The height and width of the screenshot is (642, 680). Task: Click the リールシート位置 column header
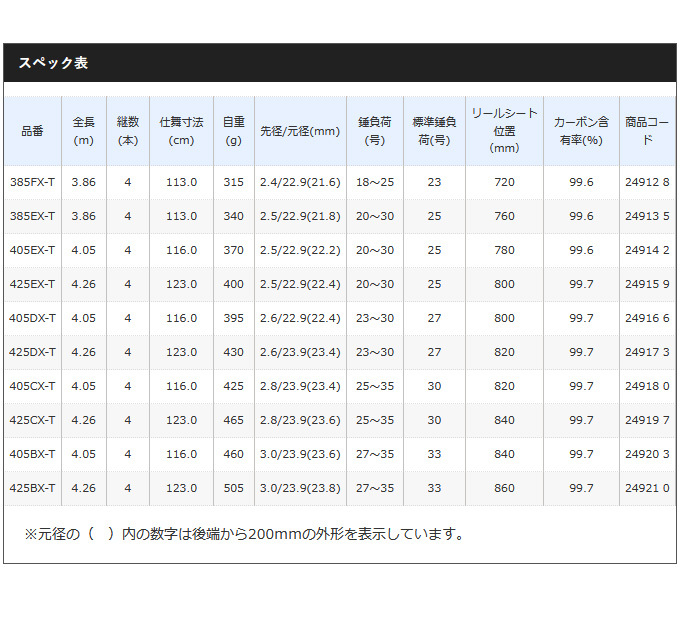click(x=504, y=131)
